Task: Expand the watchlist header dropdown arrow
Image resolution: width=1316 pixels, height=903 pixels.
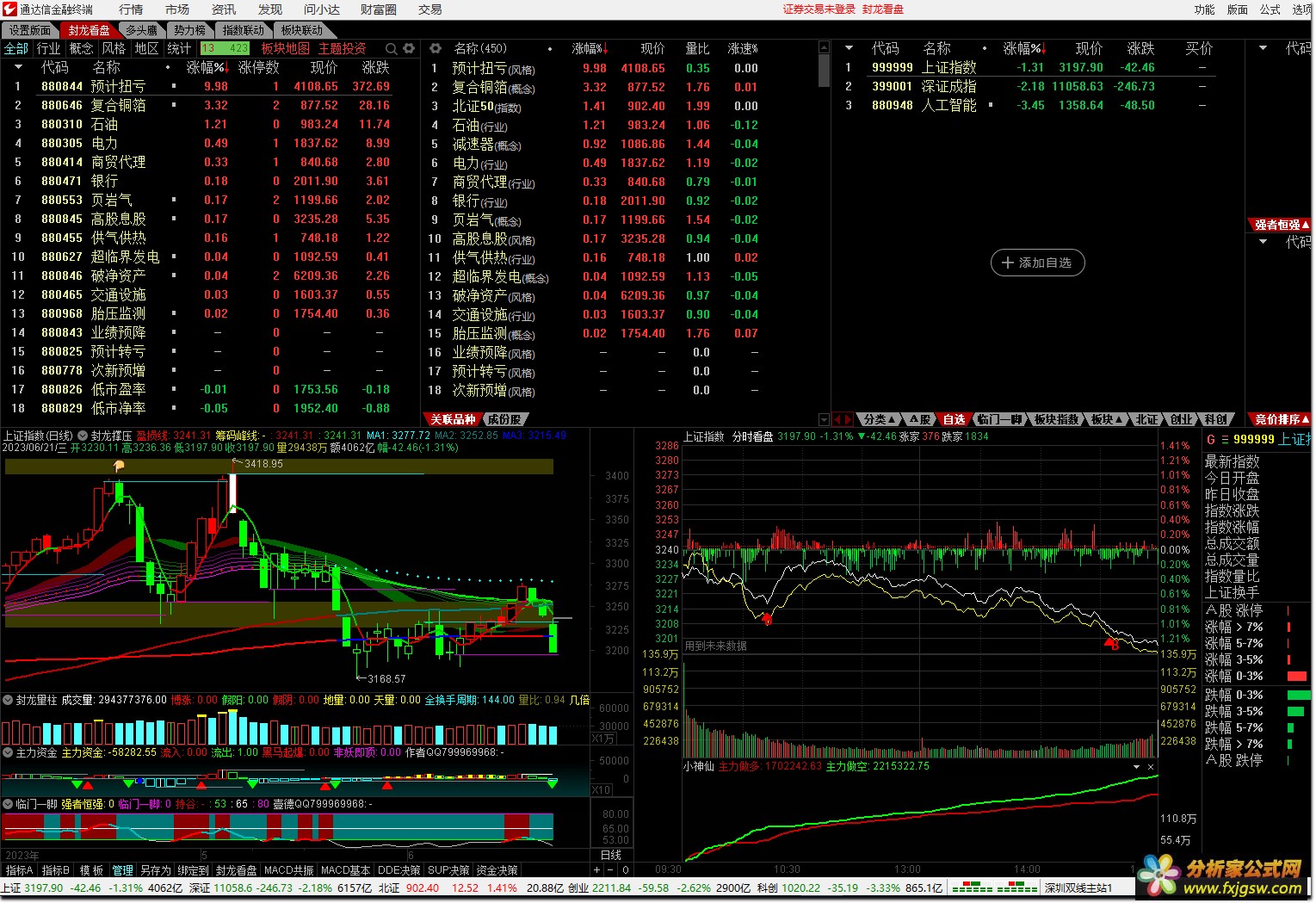Action: (x=849, y=48)
